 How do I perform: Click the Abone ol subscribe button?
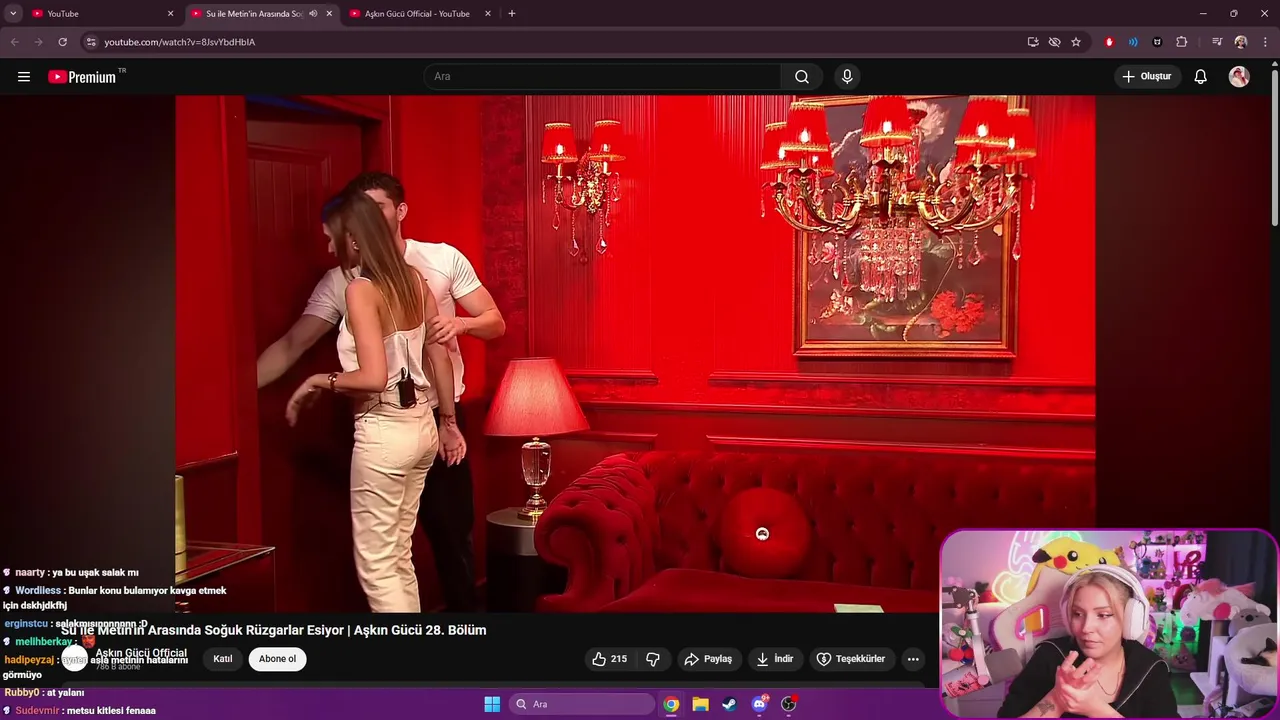pos(278,659)
